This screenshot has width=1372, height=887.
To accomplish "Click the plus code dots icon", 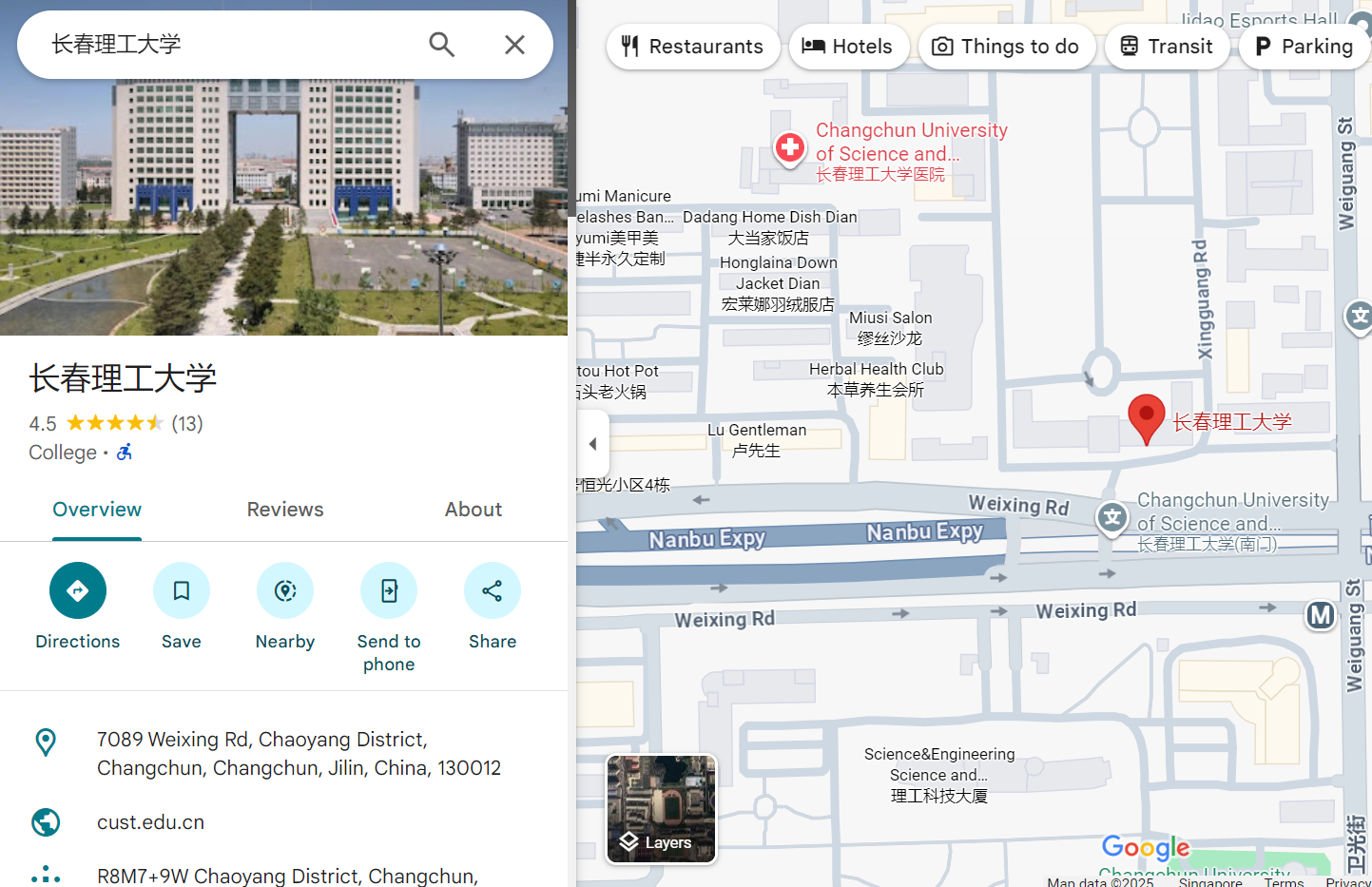I will 46,876.
